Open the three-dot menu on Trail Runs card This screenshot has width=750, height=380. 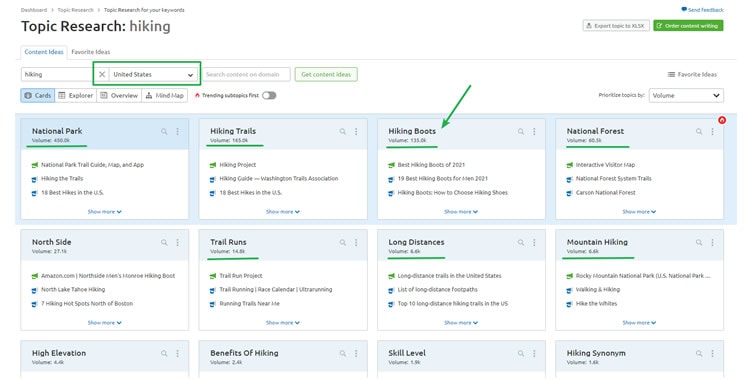[x=356, y=242]
